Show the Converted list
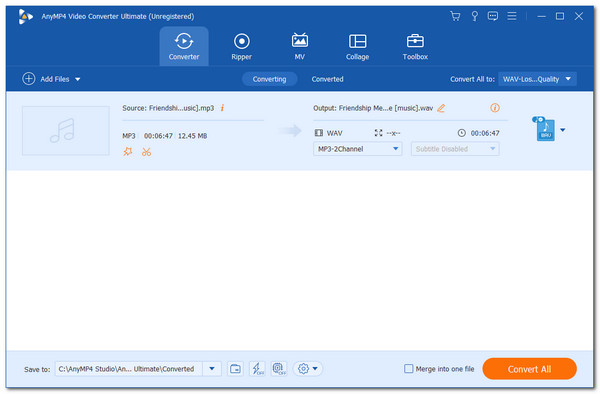600x394 pixels. (x=327, y=79)
